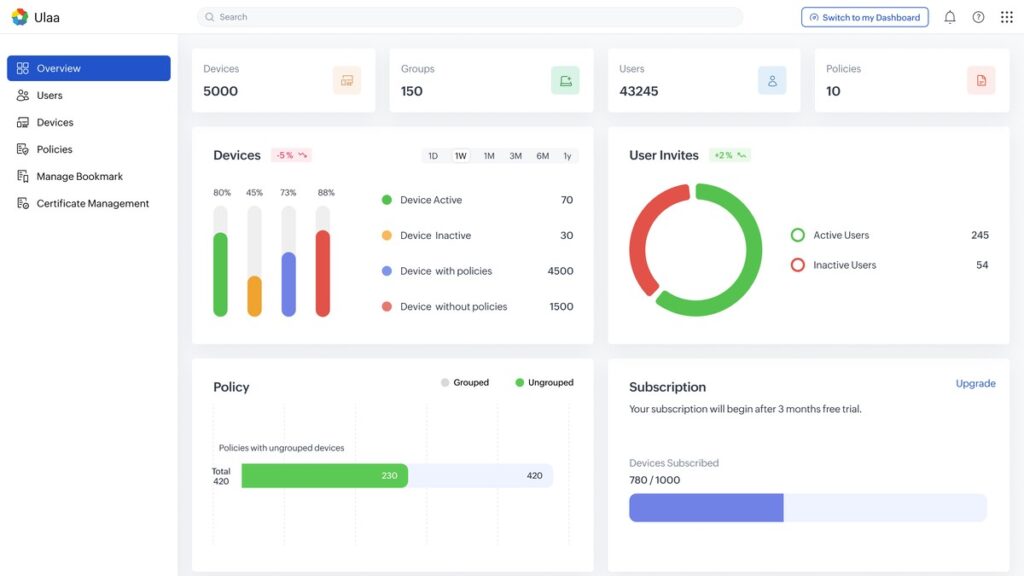The height and width of the screenshot is (576, 1024).
Task: Select the 1D time range option
Action: click(433, 156)
